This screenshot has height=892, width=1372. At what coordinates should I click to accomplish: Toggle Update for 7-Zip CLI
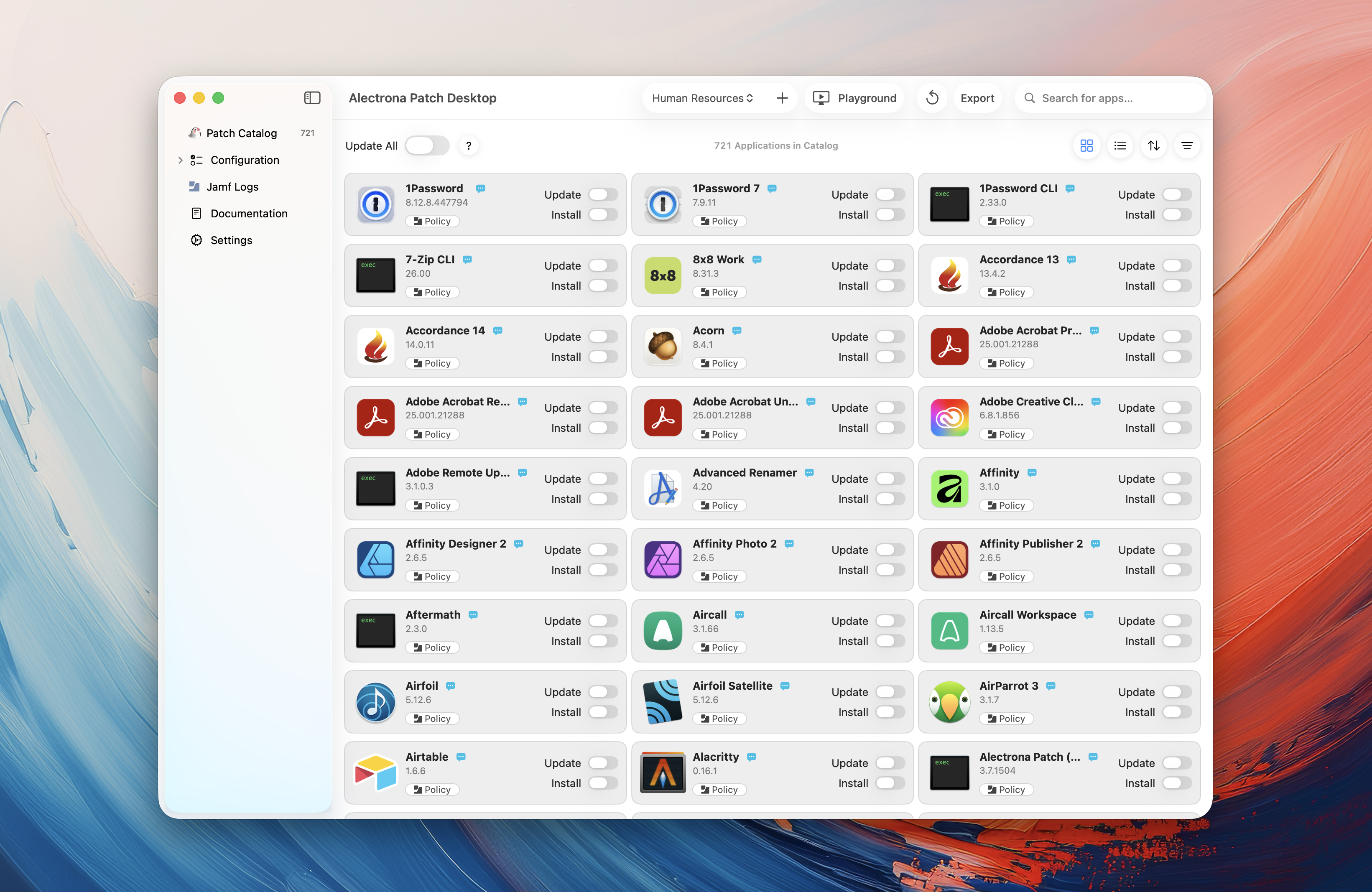[602, 265]
